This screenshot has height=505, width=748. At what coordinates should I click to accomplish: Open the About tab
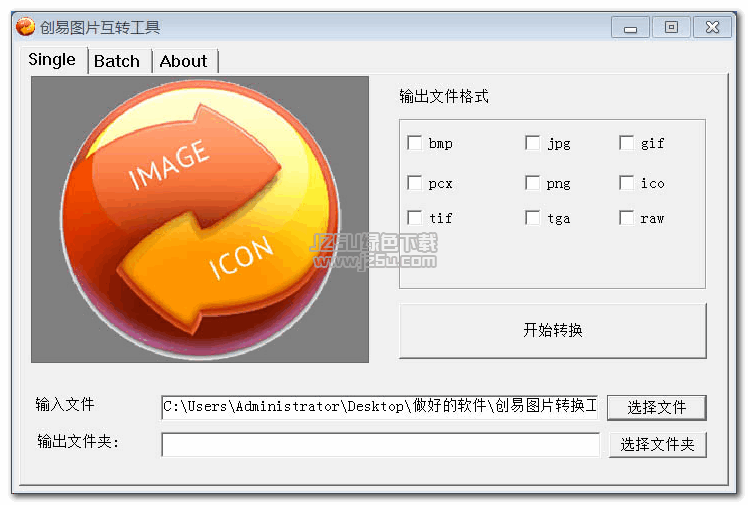point(184,61)
